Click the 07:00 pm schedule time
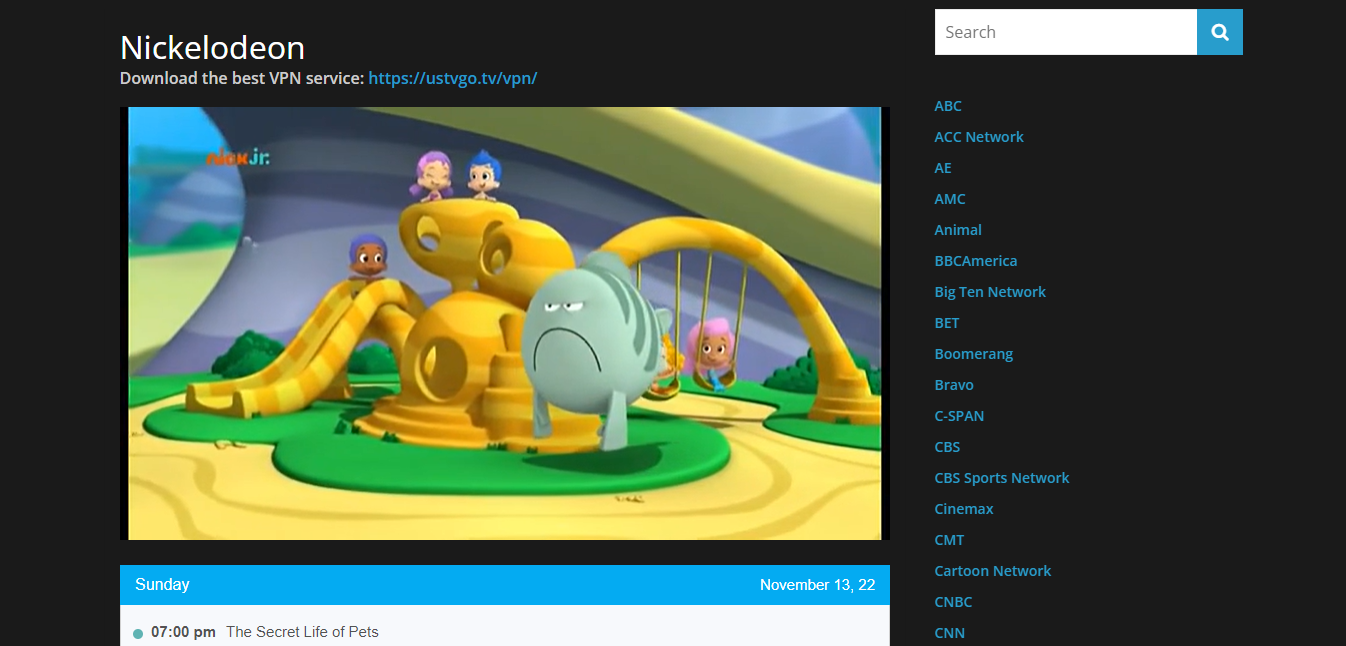 pos(183,632)
